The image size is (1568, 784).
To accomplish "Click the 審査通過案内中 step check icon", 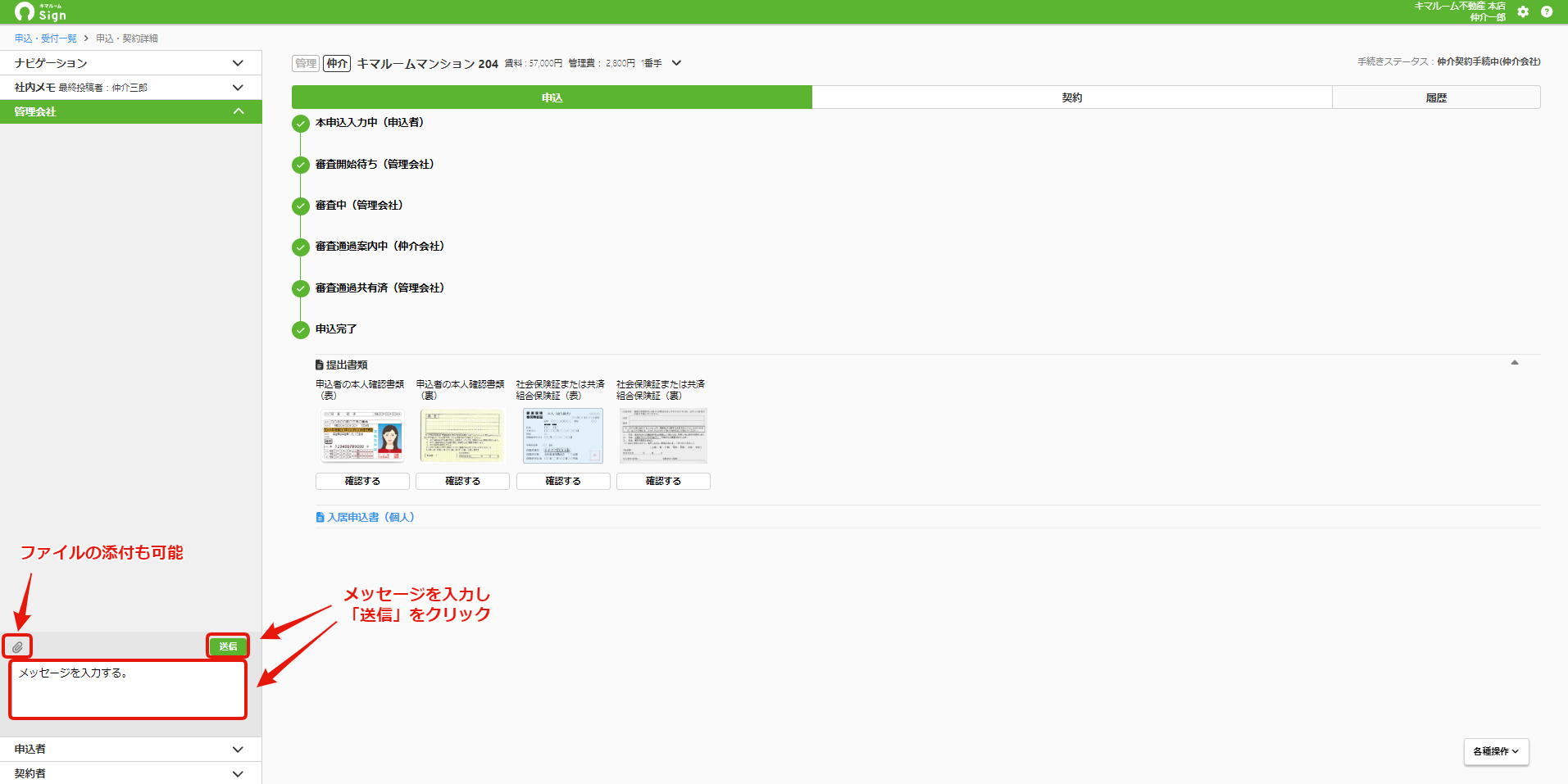I will coord(301,247).
